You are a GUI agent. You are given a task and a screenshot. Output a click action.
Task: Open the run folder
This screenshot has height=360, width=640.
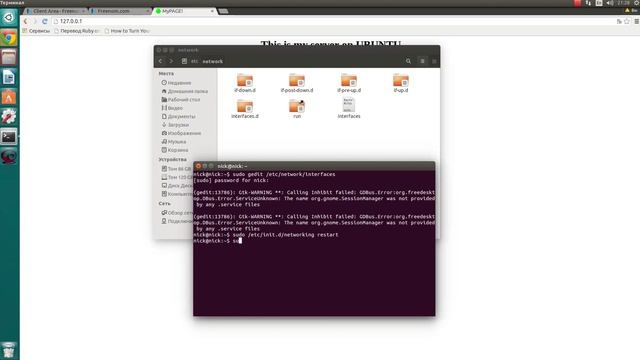[x=297, y=109]
